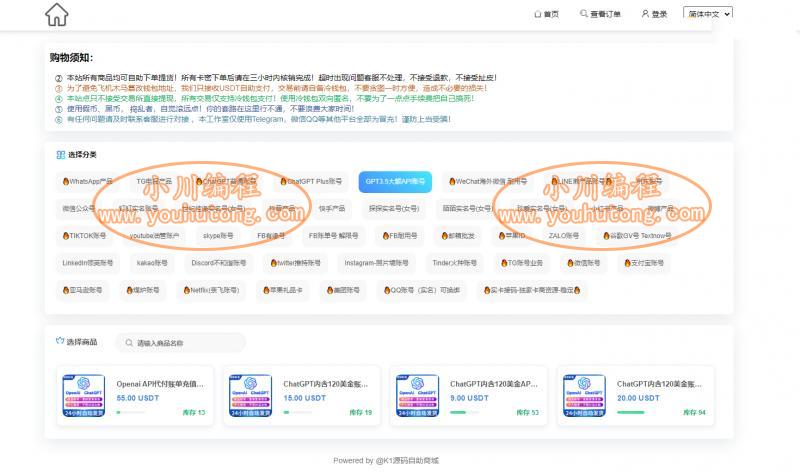Select the LinkedIn领英账号 category

(88, 263)
